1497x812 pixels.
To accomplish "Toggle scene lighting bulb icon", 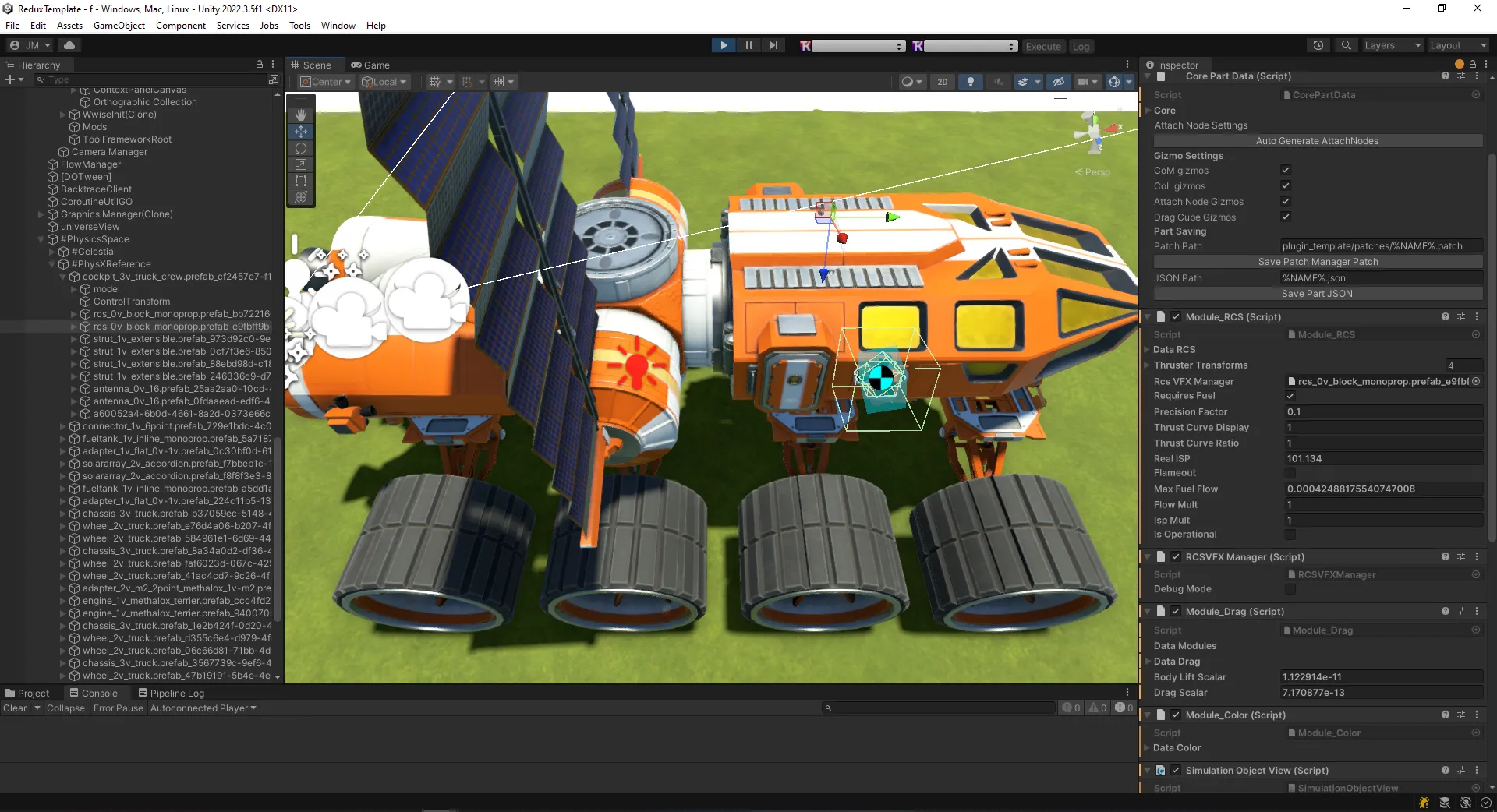I will click(x=970, y=82).
